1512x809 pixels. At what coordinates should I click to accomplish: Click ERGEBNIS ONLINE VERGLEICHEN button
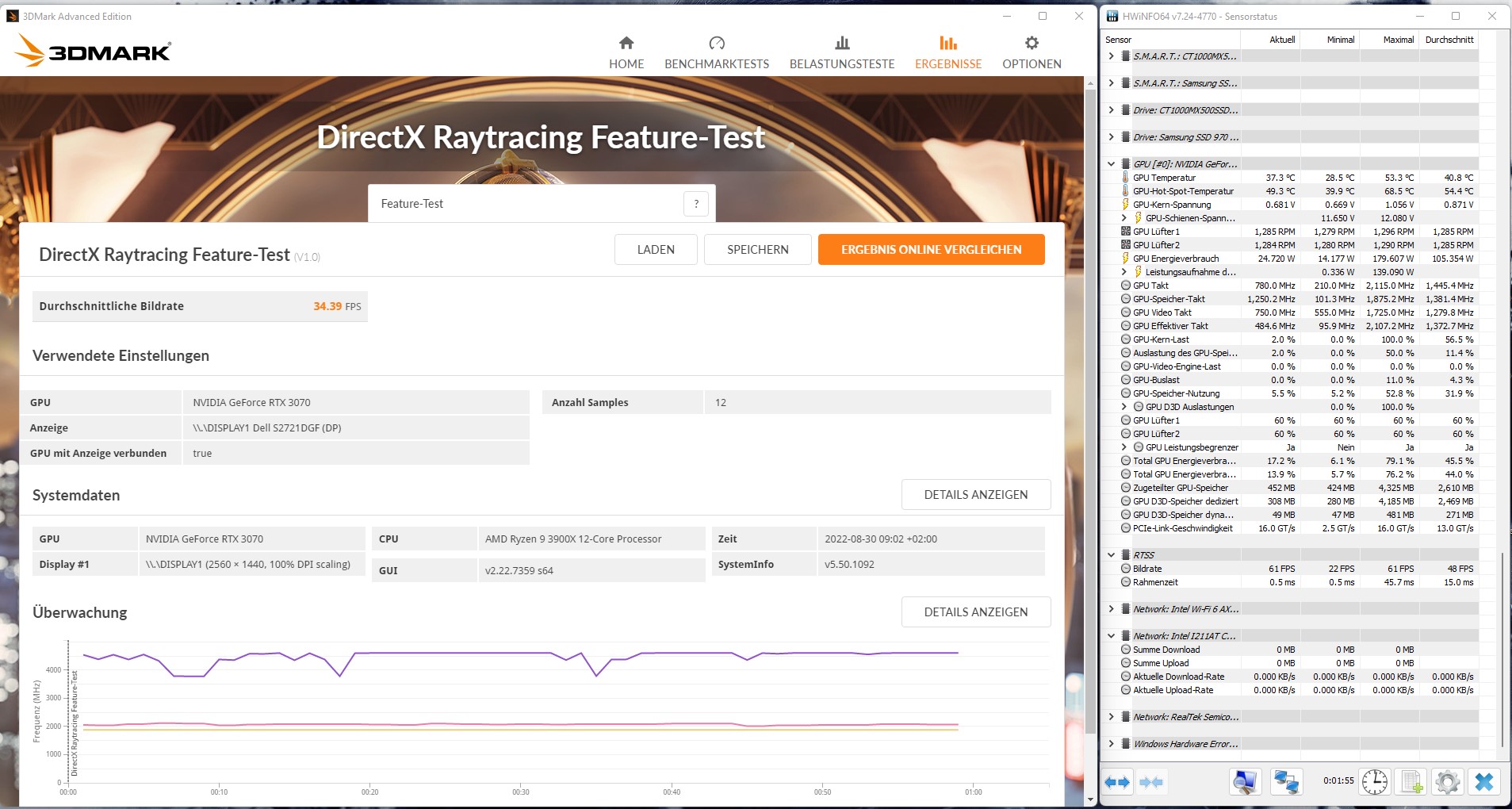click(x=932, y=249)
